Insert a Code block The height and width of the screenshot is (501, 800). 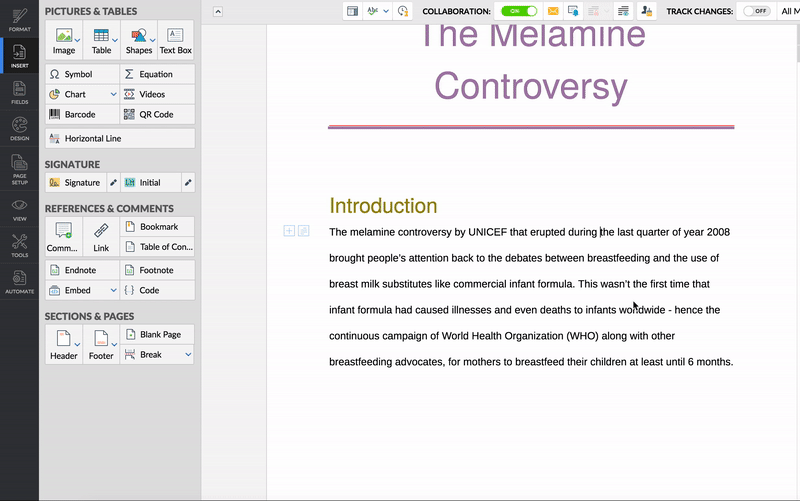[x=157, y=290]
